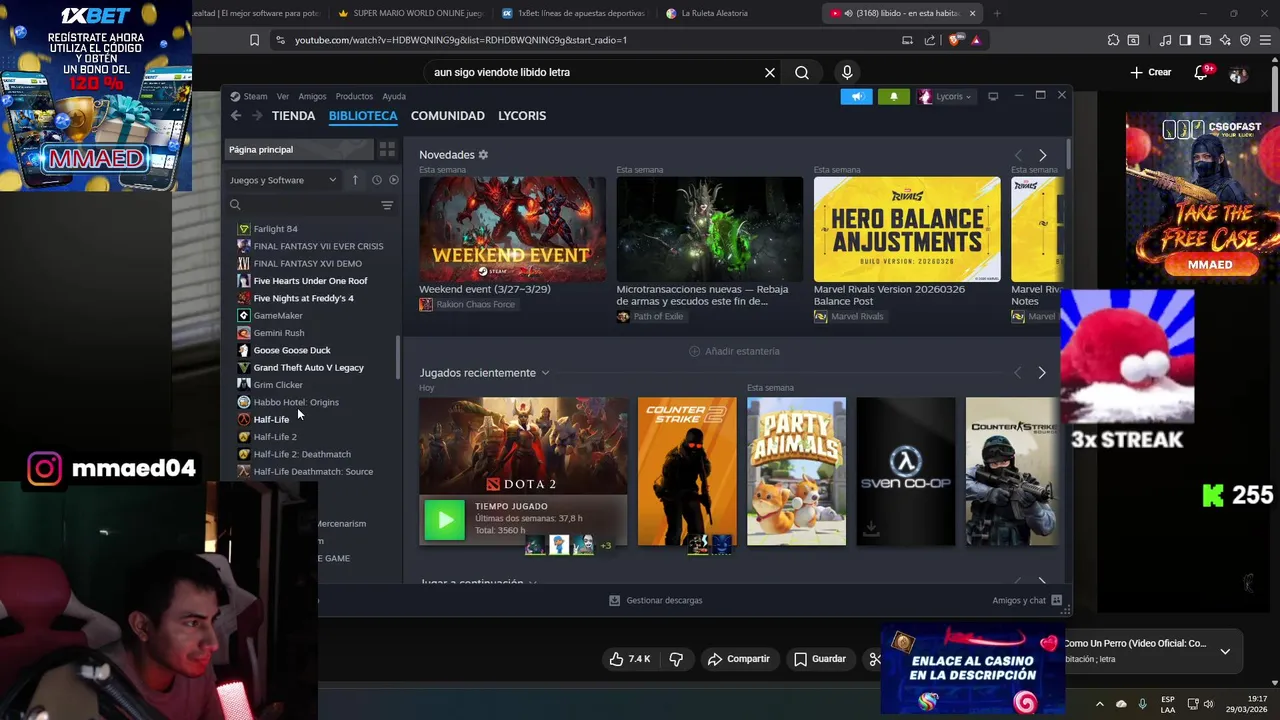
Task: Open the Amigos menu in Steam
Action: pyautogui.click(x=312, y=96)
